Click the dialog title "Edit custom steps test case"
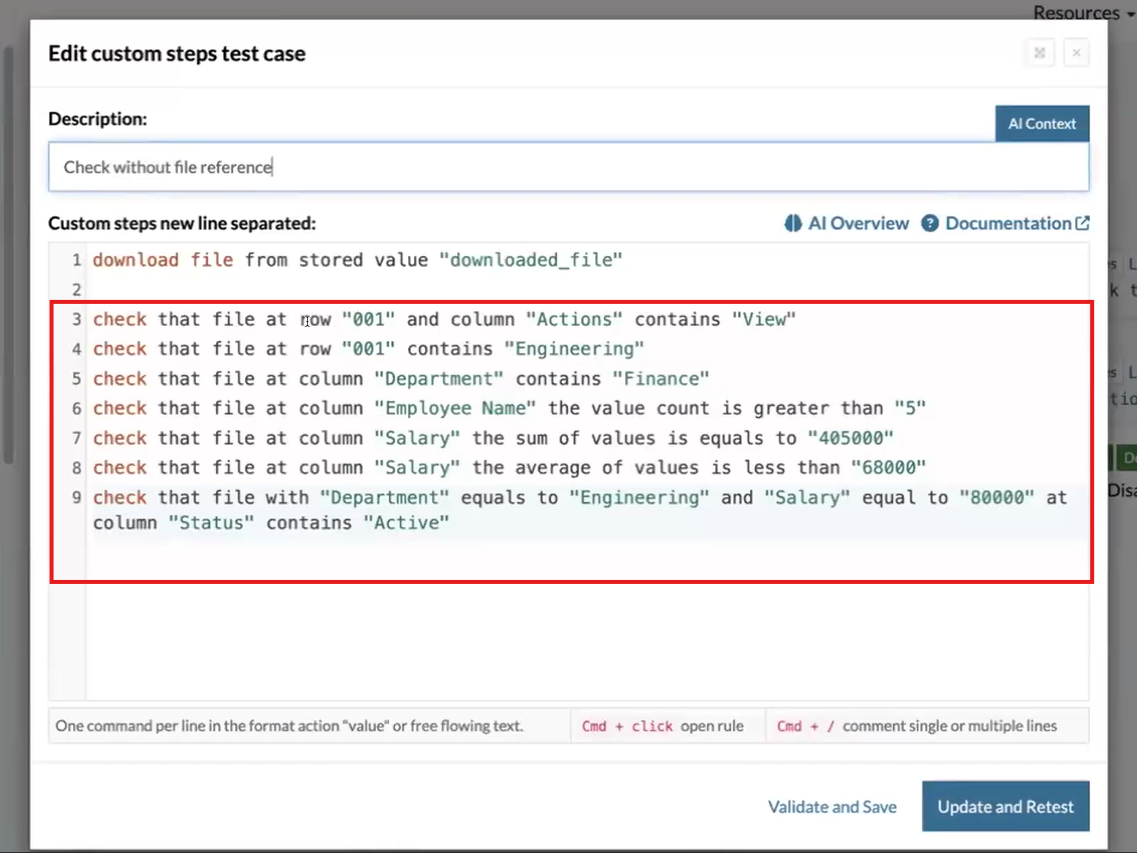 [177, 54]
